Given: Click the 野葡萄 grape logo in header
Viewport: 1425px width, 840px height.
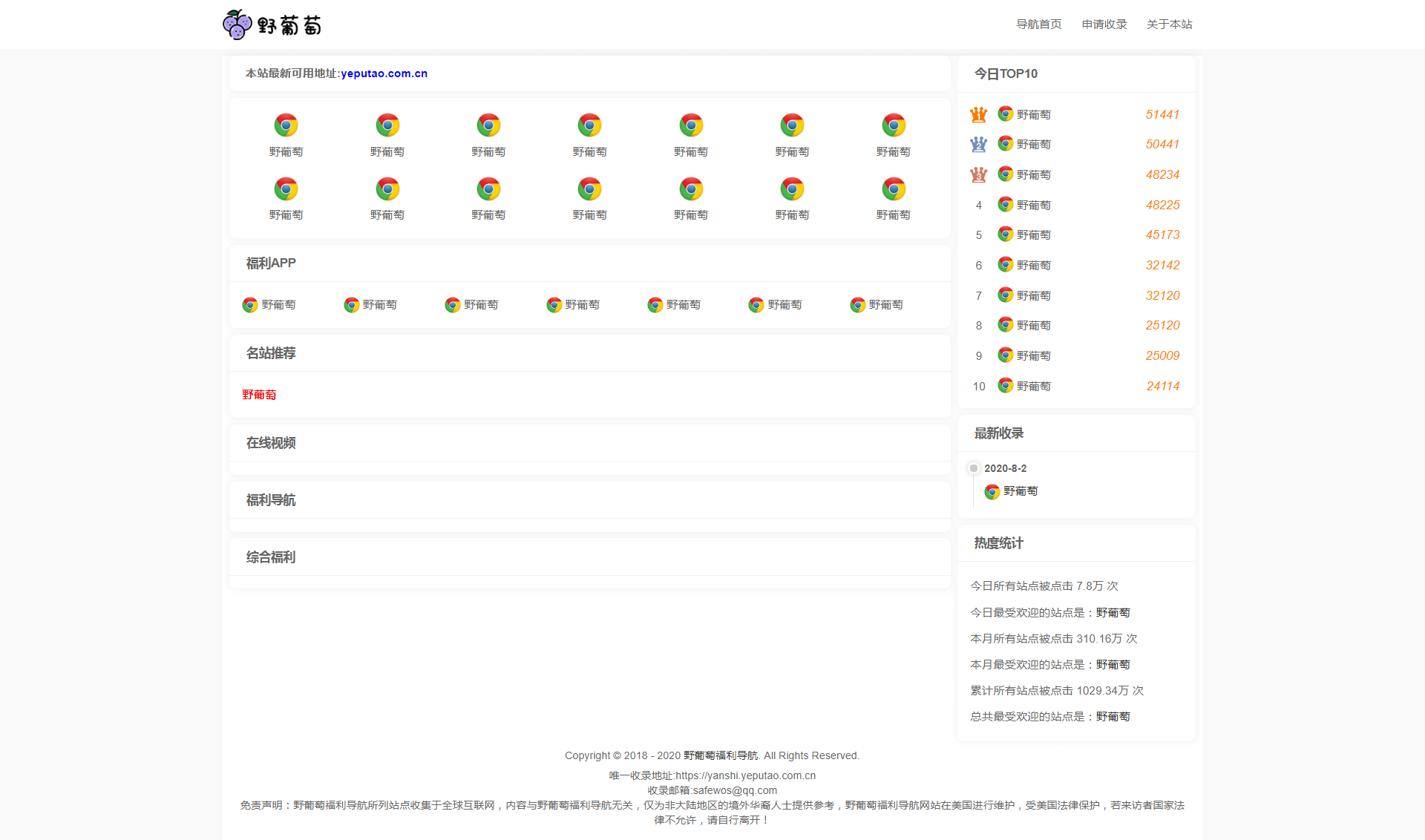Looking at the screenshot, I should [x=272, y=24].
